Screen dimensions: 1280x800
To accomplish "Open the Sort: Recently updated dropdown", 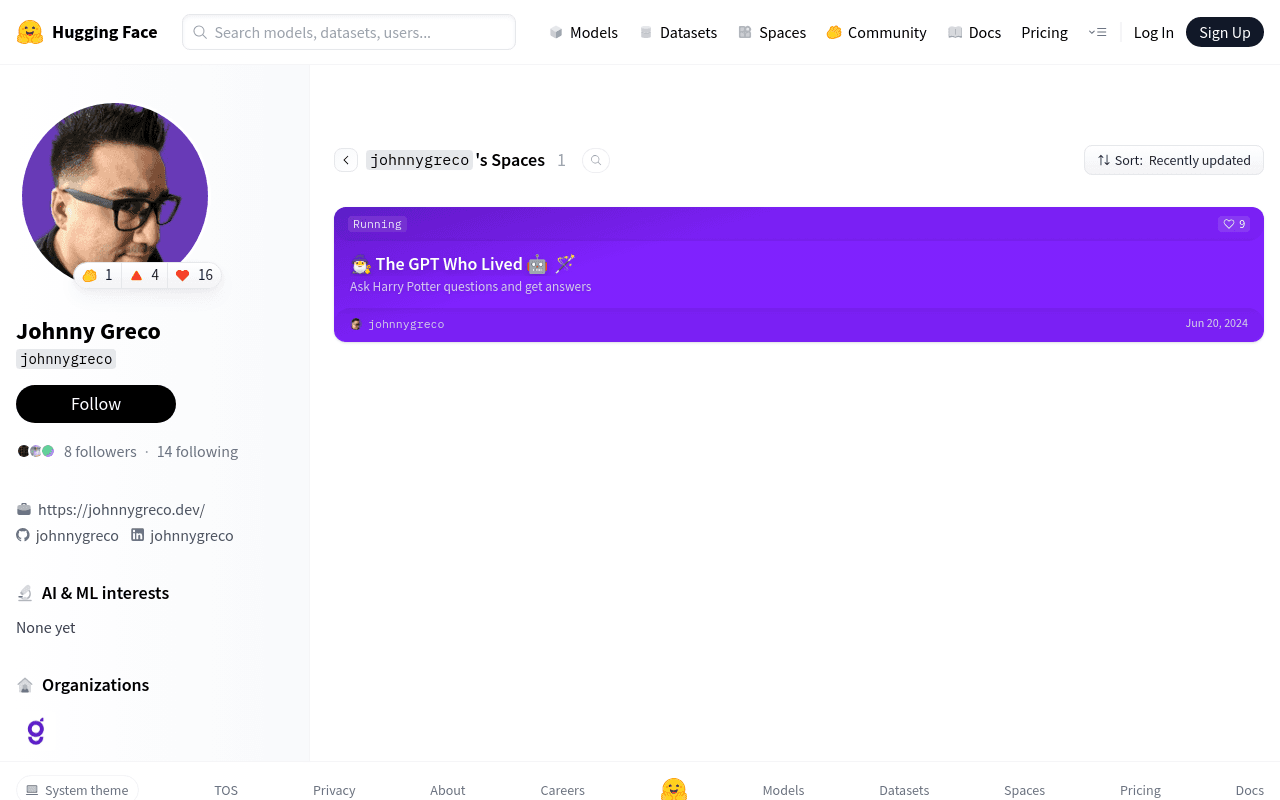I will tap(1174, 160).
